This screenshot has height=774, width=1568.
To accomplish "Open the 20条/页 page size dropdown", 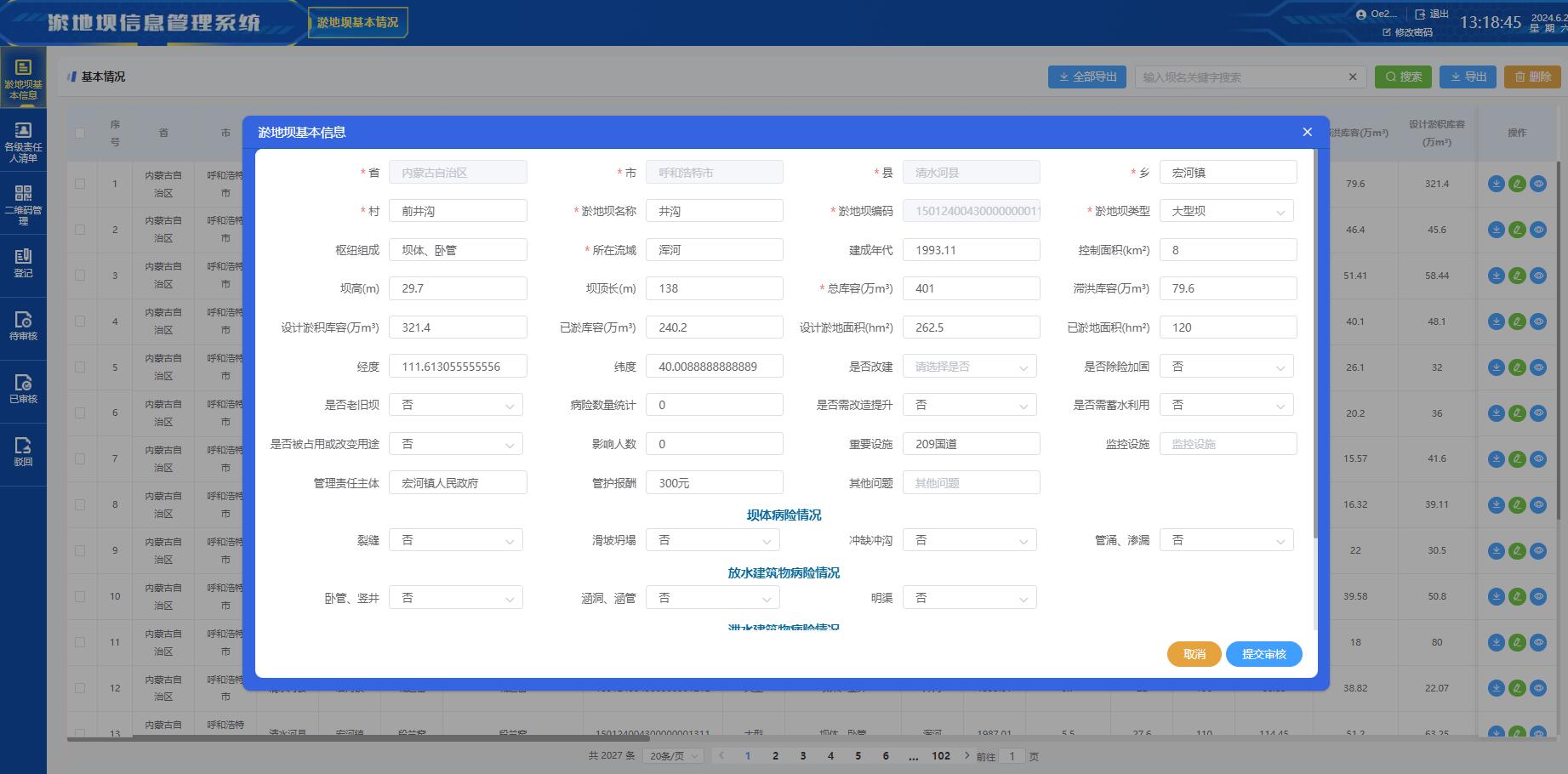I will [674, 755].
